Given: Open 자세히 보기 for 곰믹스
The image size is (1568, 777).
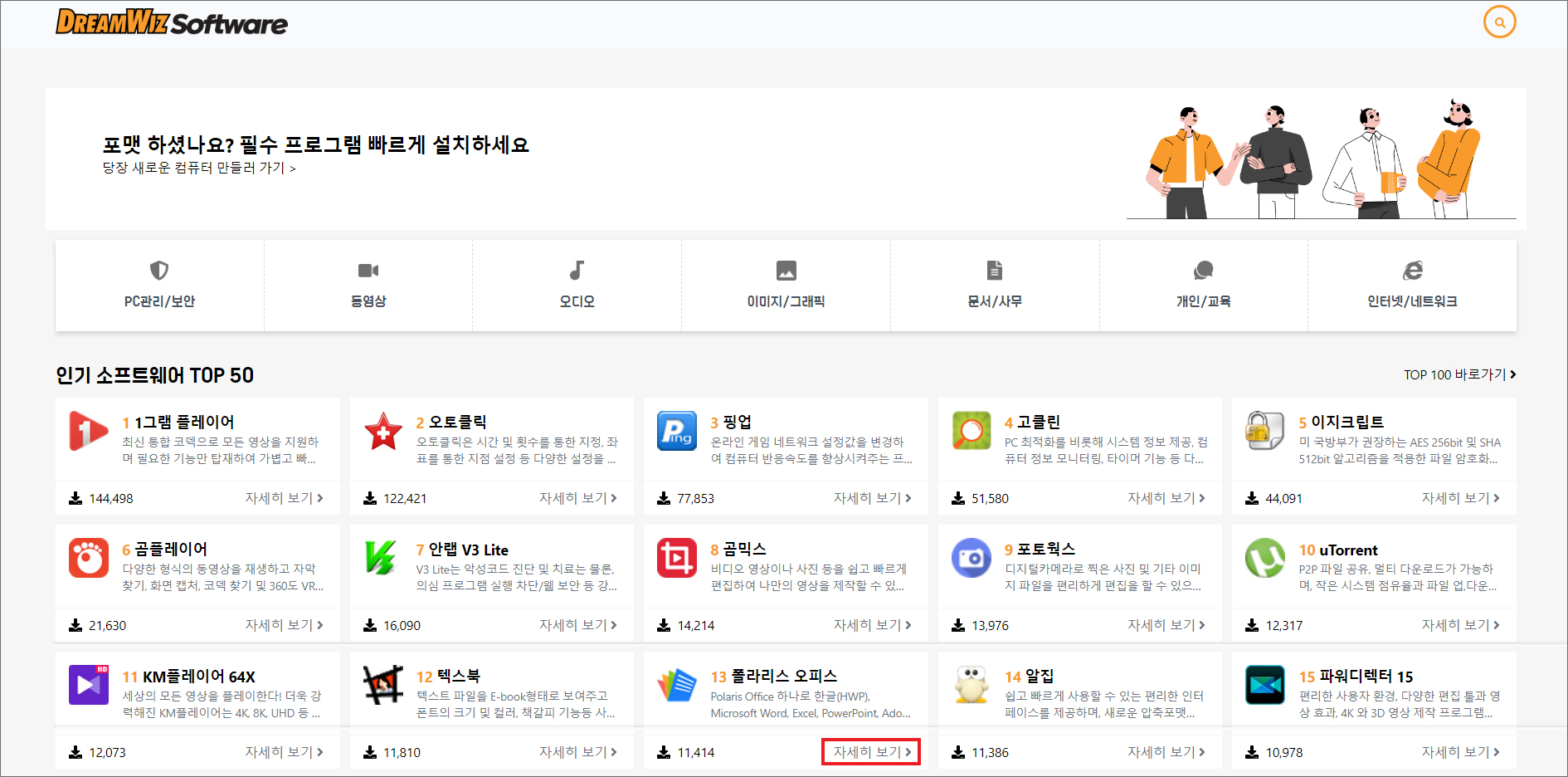Looking at the screenshot, I should click(x=872, y=625).
